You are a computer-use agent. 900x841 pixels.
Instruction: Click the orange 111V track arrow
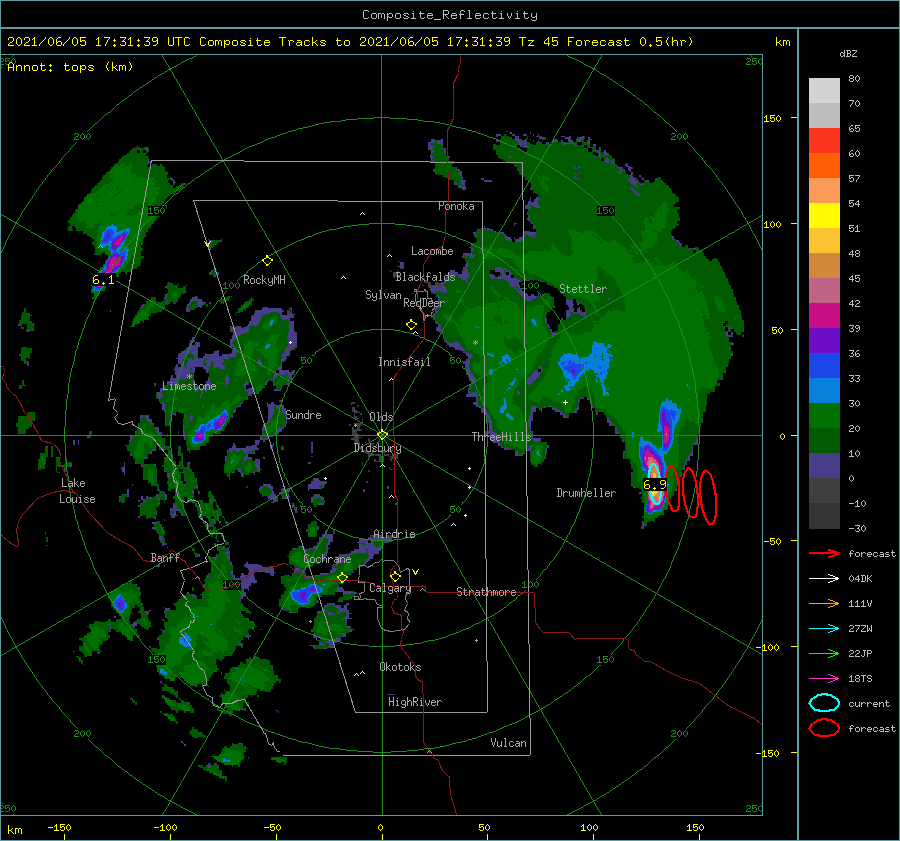coord(824,603)
